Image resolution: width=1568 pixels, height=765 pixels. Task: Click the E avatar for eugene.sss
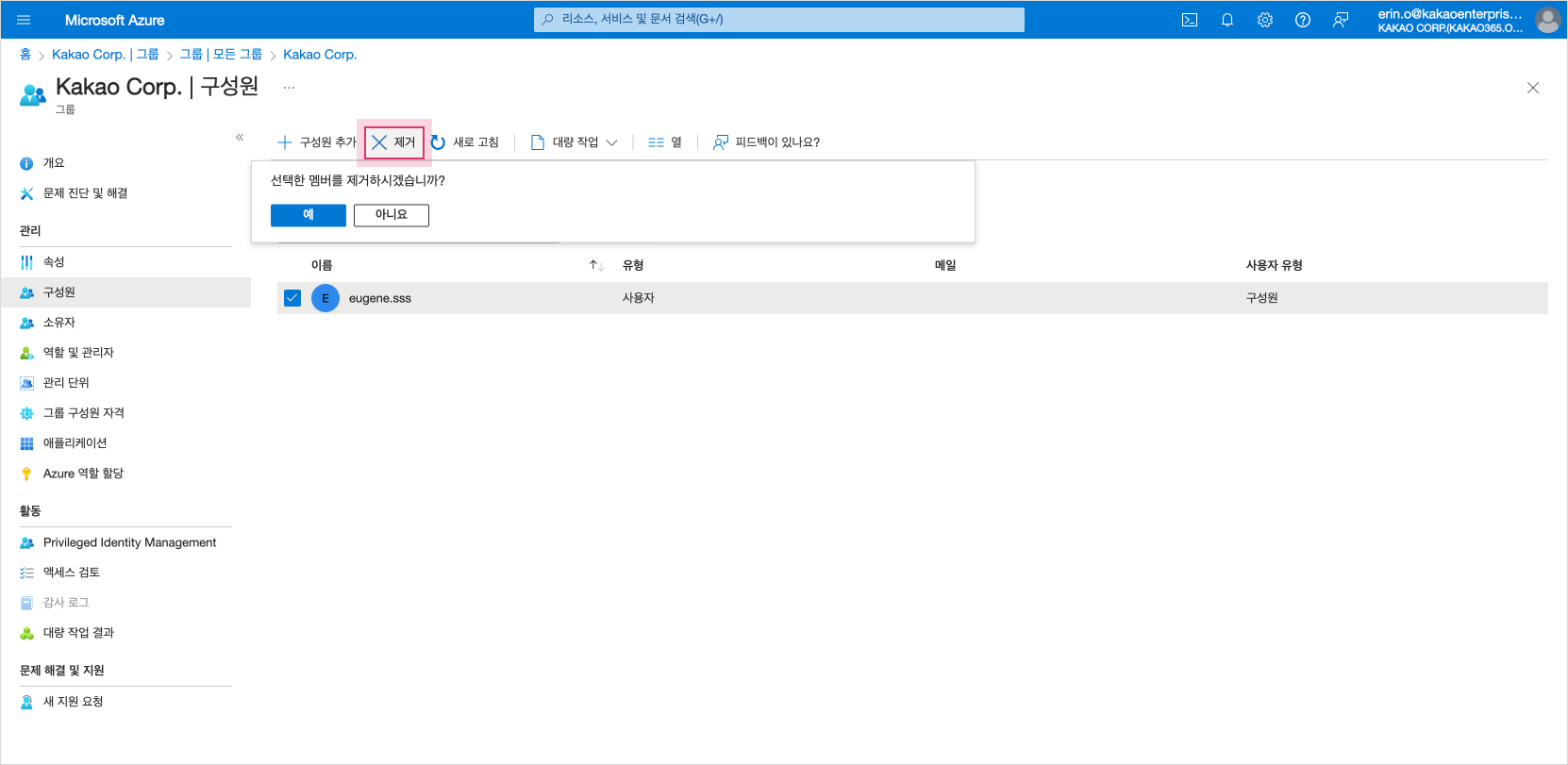325,298
